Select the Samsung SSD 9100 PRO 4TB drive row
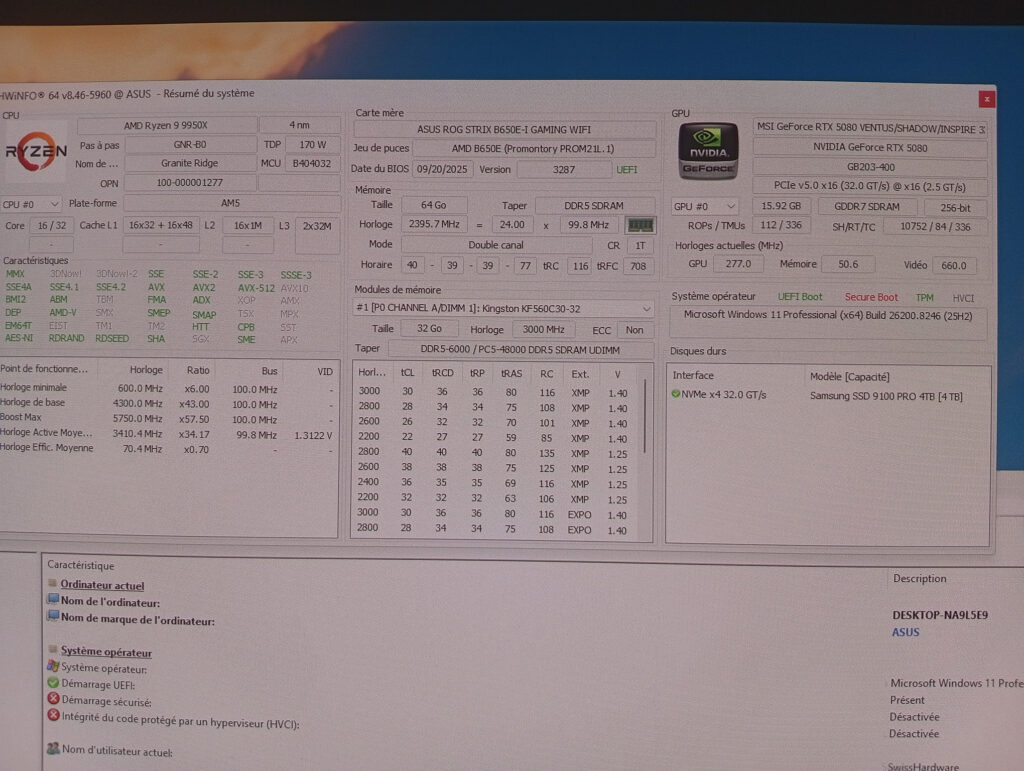Viewport: 1024px width, 771px height. (x=828, y=396)
